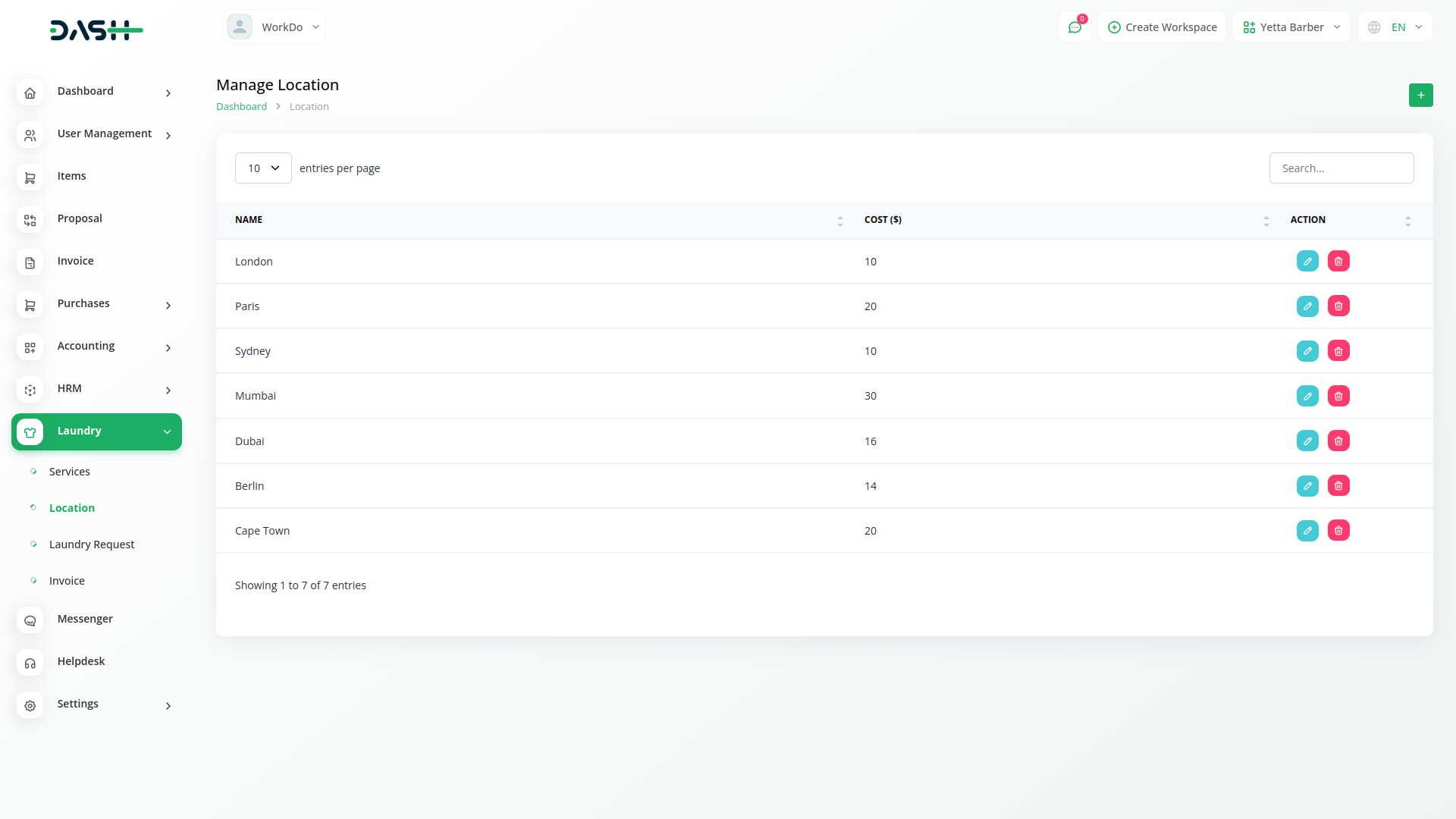Click the delete icon for Paris
This screenshot has height=819, width=1456.
(x=1338, y=306)
